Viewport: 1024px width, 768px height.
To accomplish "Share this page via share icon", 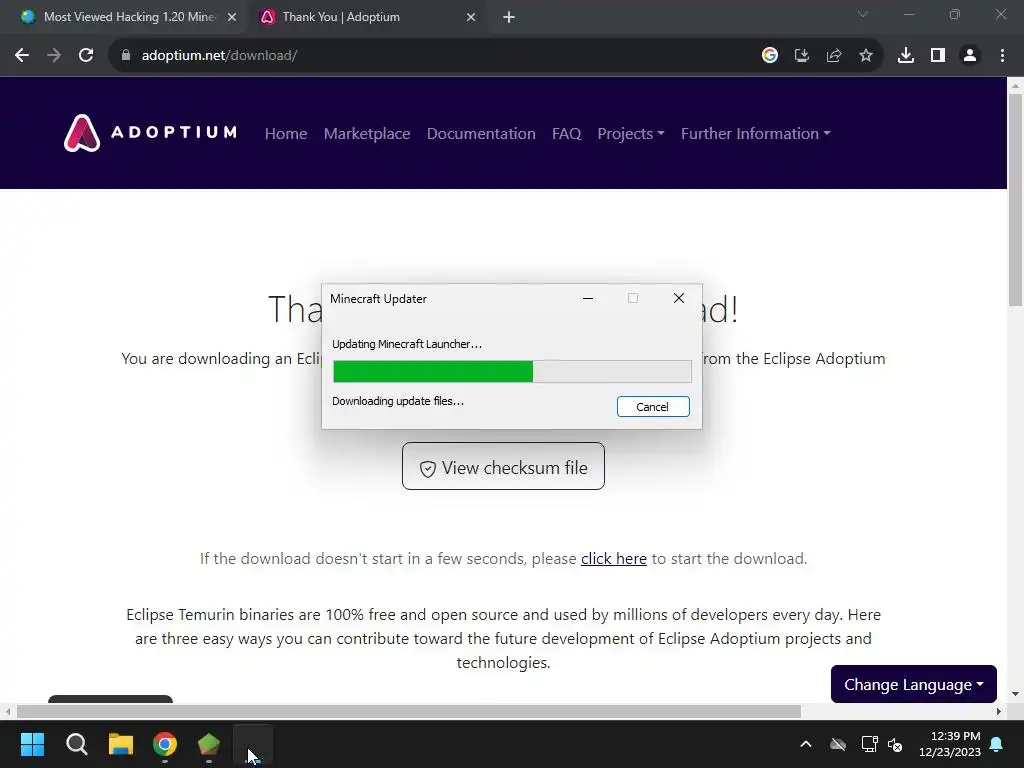I will (834, 56).
